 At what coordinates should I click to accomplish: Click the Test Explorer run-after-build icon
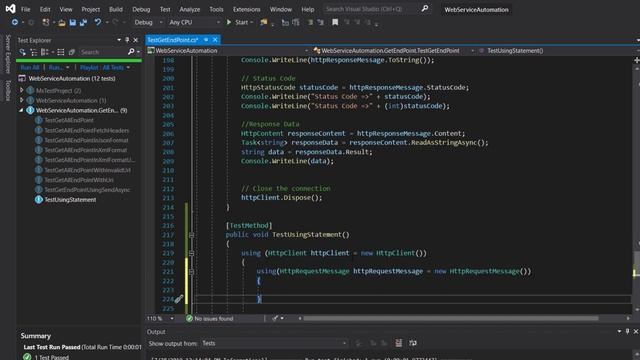coord(22,52)
